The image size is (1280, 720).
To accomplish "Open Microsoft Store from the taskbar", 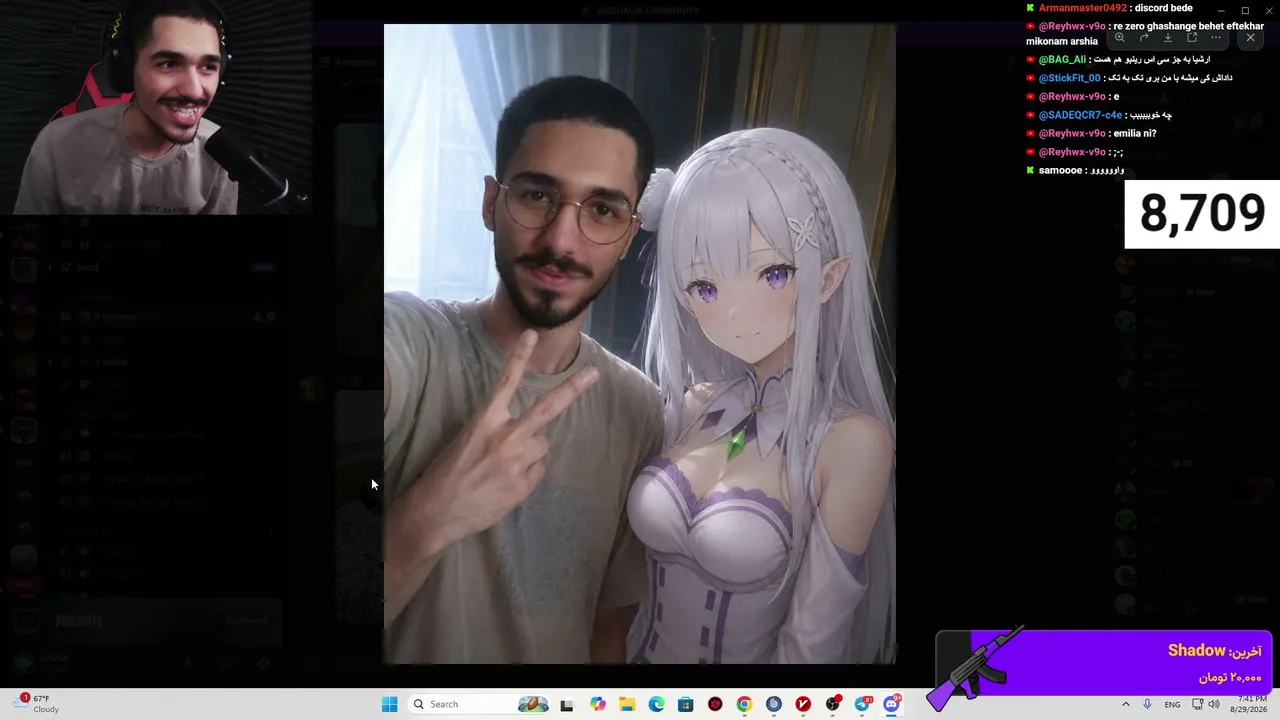I will tap(685, 704).
